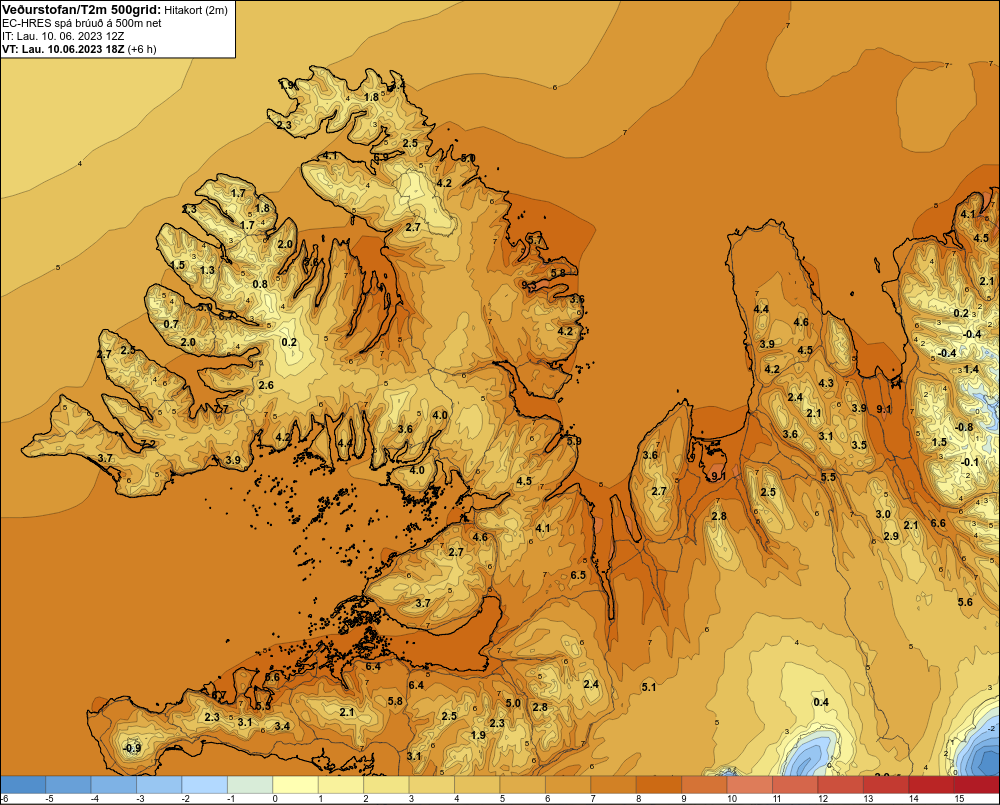Click the '3.5' temperature value
This screenshot has height=805, width=1000.
coord(859,445)
